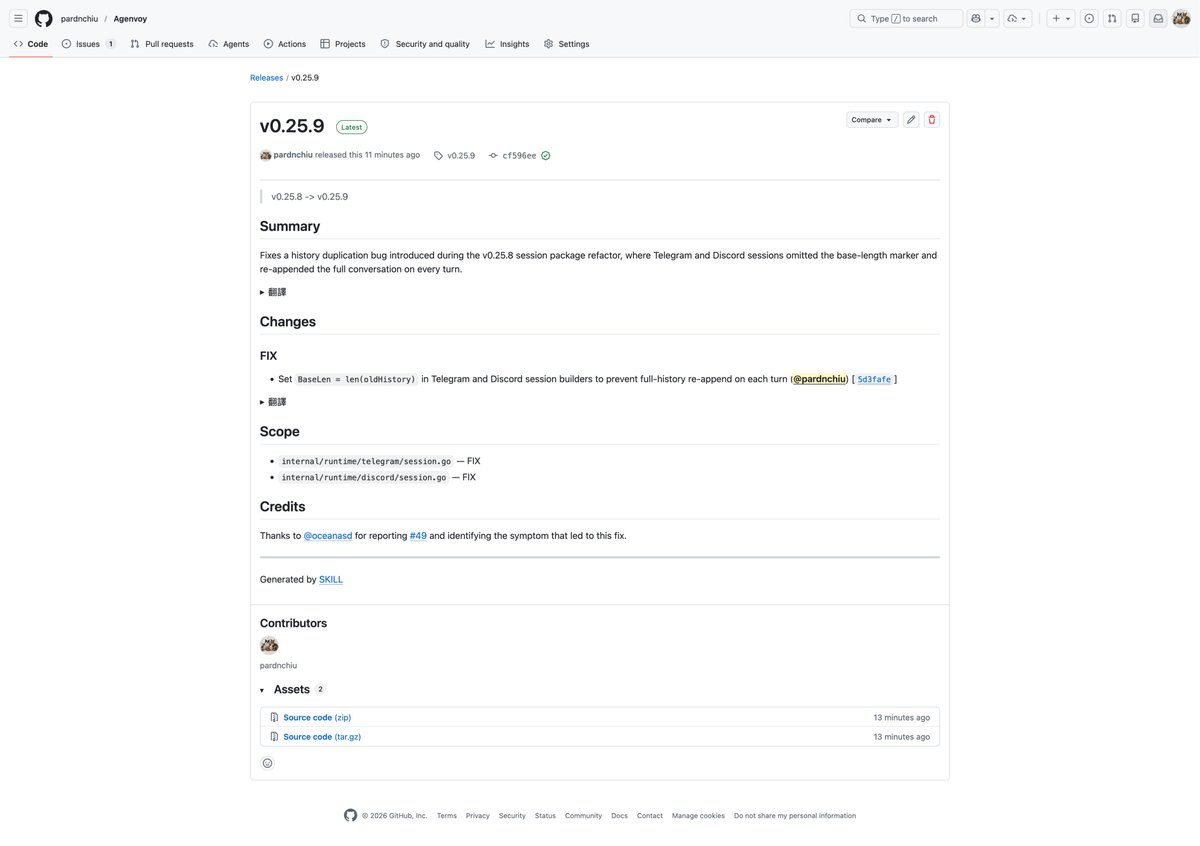The width and height of the screenshot is (1200, 846).
Task: Open the Security footer link
Action: click(512, 816)
